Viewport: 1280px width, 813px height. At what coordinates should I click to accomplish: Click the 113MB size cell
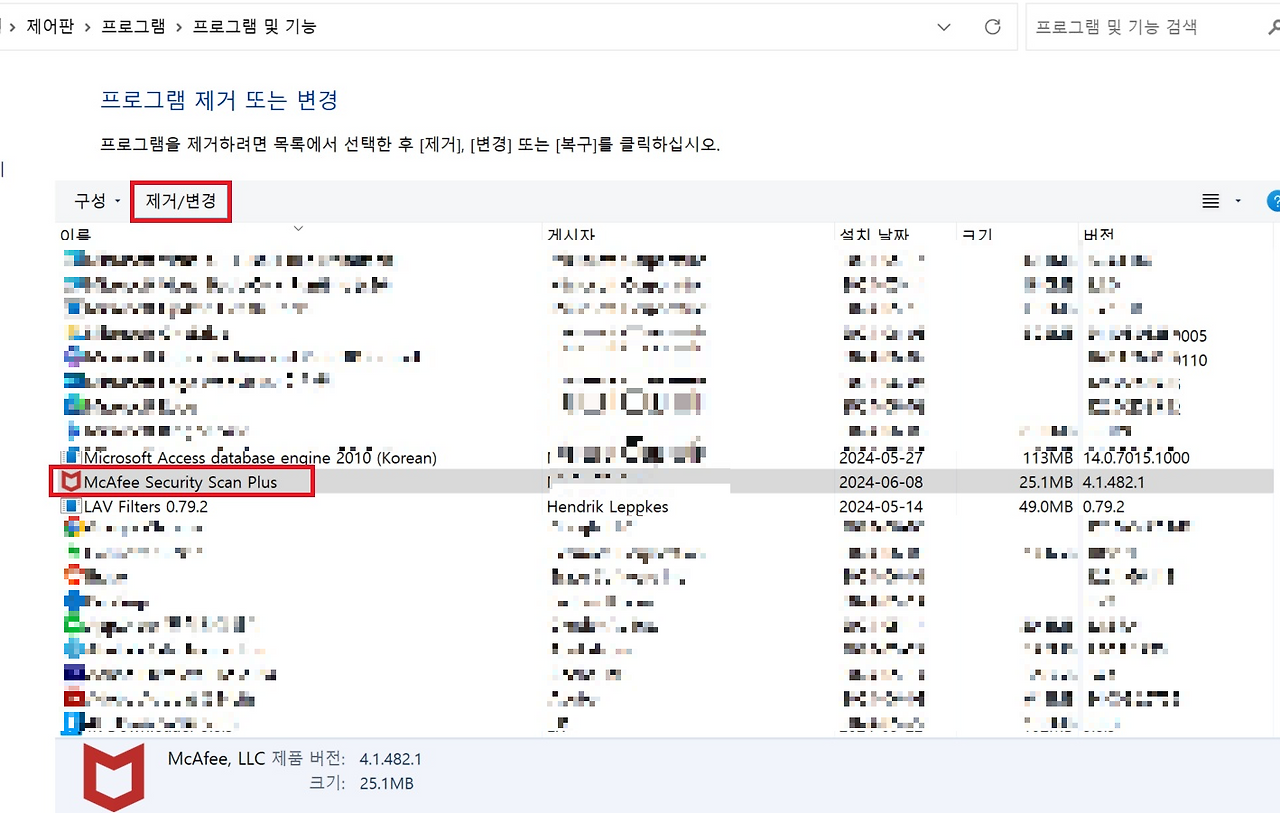pos(1048,458)
